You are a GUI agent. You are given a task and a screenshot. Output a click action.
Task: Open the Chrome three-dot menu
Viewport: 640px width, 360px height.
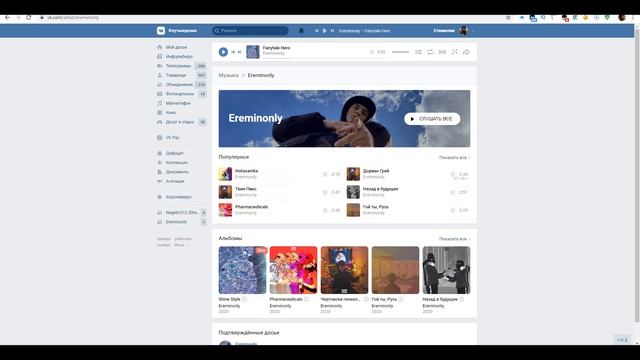coord(633,18)
